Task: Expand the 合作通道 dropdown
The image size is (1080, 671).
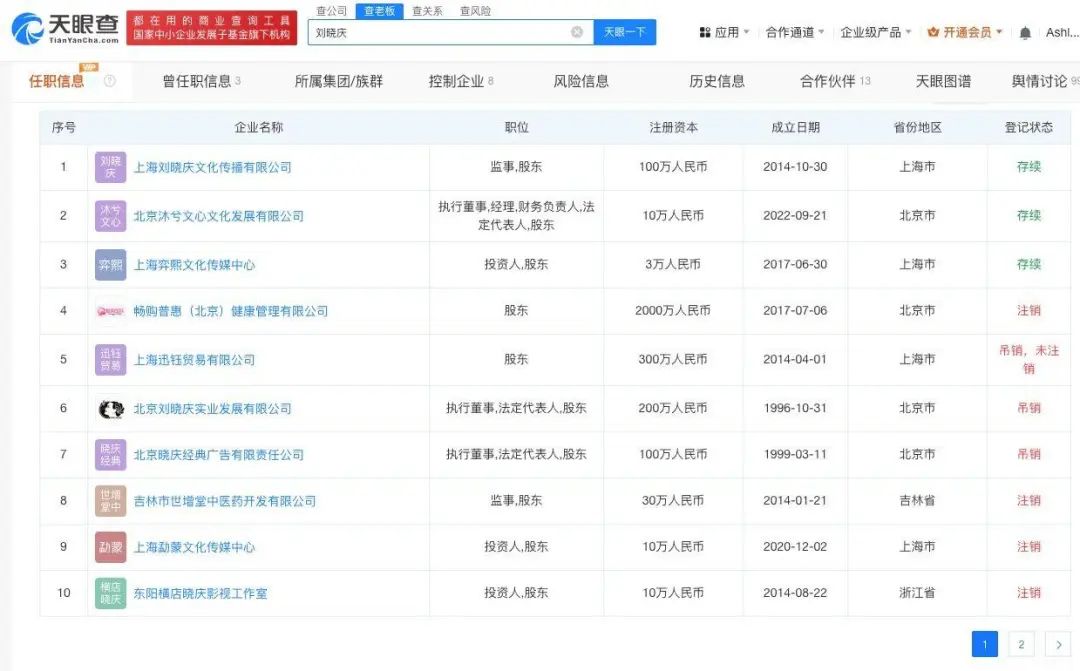Action: tap(795, 33)
